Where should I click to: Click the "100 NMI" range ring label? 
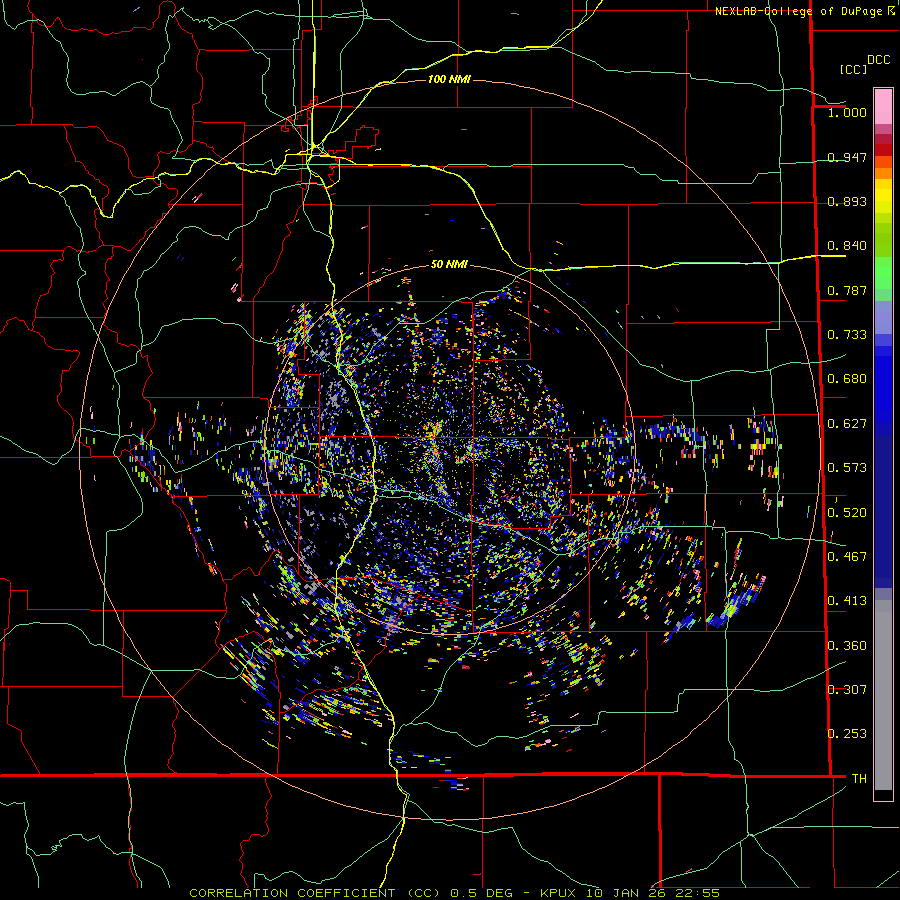point(449,79)
